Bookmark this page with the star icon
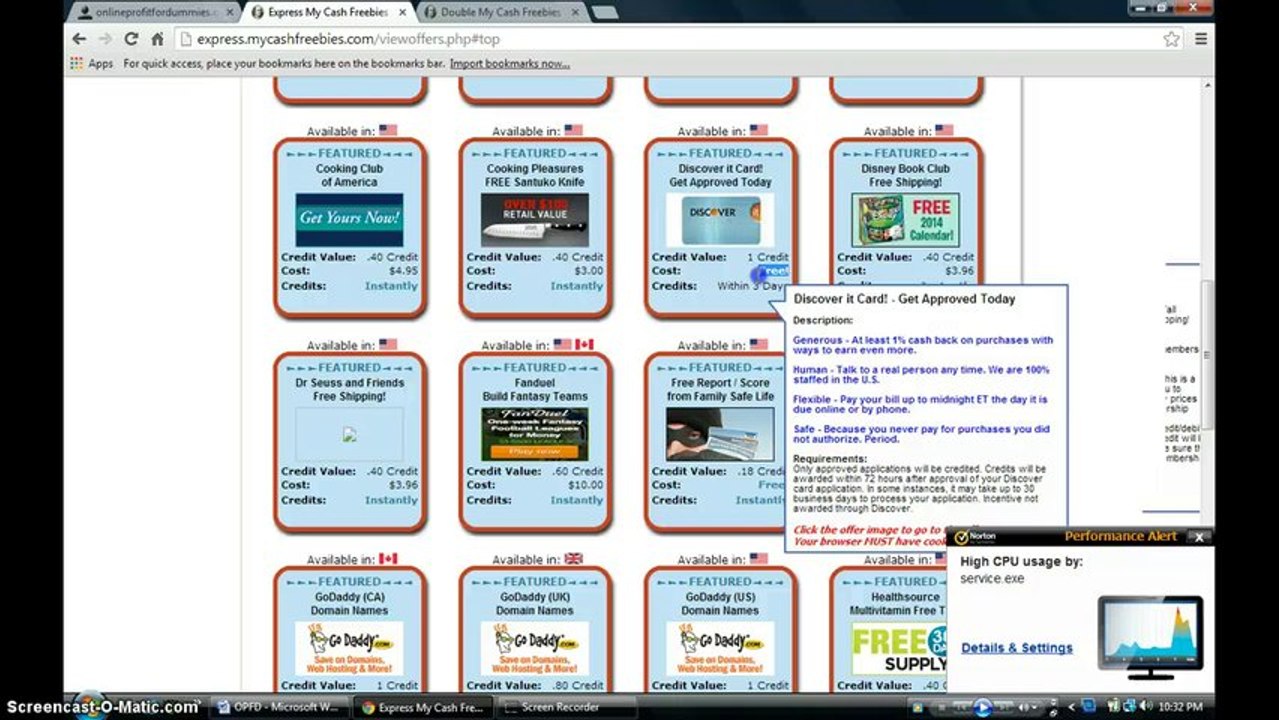 [x=1172, y=39]
